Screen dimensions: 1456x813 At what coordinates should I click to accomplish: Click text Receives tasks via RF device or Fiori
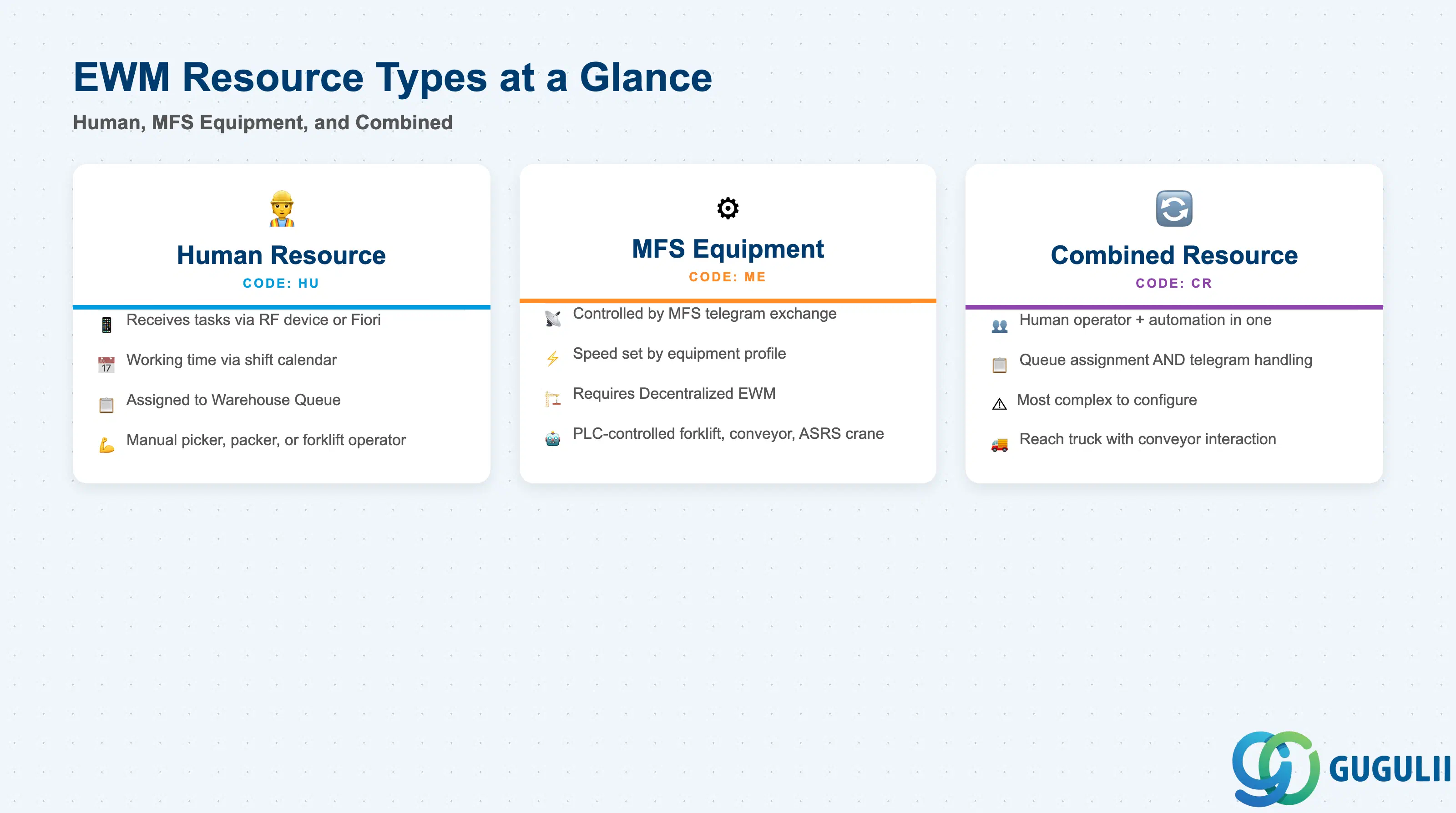(x=253, y=320)
